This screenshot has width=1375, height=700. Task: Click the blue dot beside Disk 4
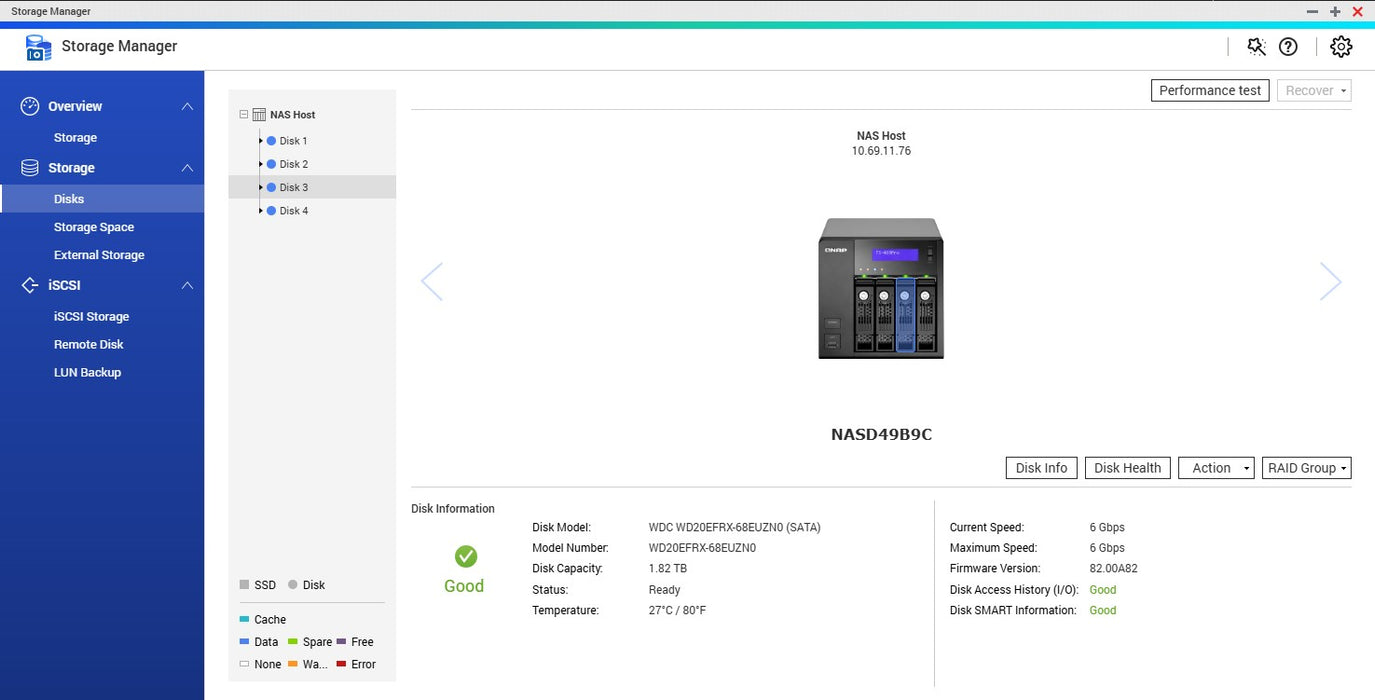271,211
